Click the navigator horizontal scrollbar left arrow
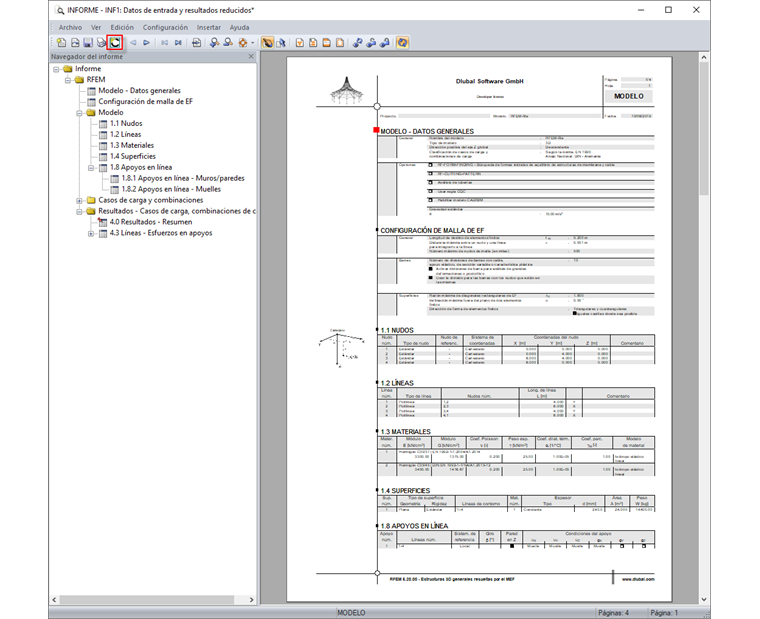This screenshot has height=619, width=760. pos(54,600)
